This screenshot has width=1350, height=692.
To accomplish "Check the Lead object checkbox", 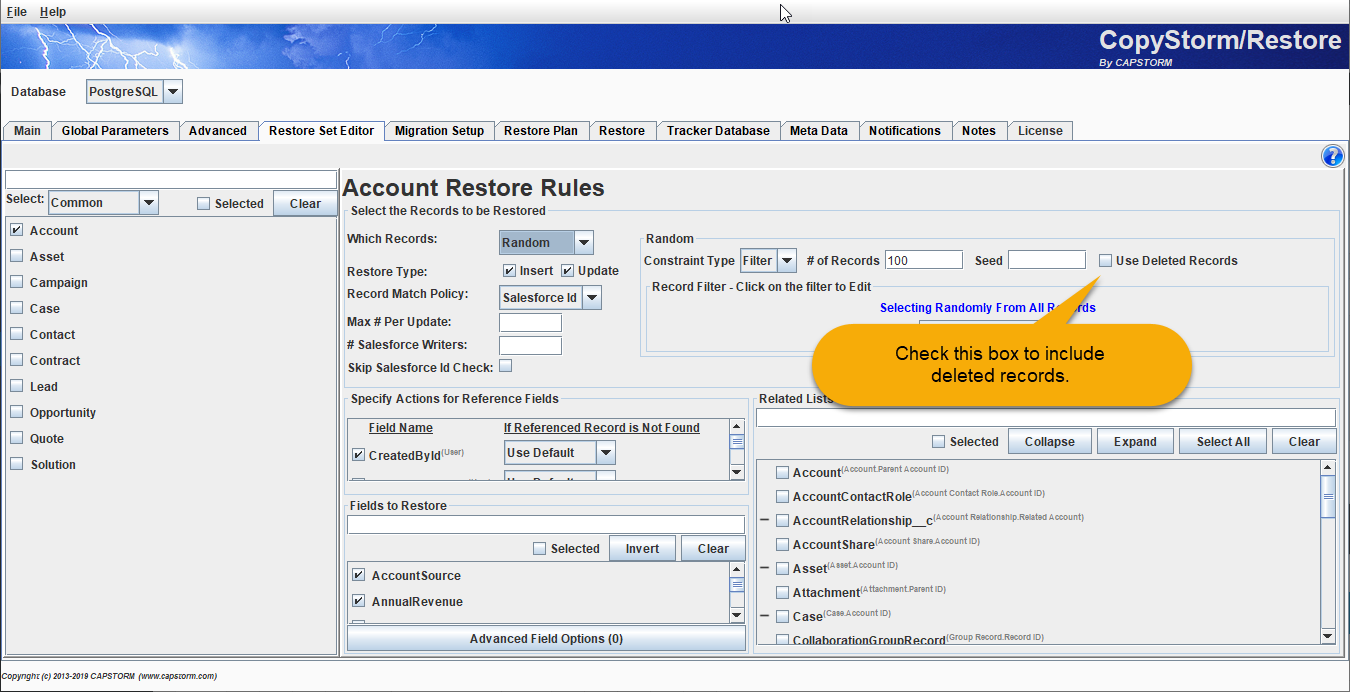I will click(17, 386).
